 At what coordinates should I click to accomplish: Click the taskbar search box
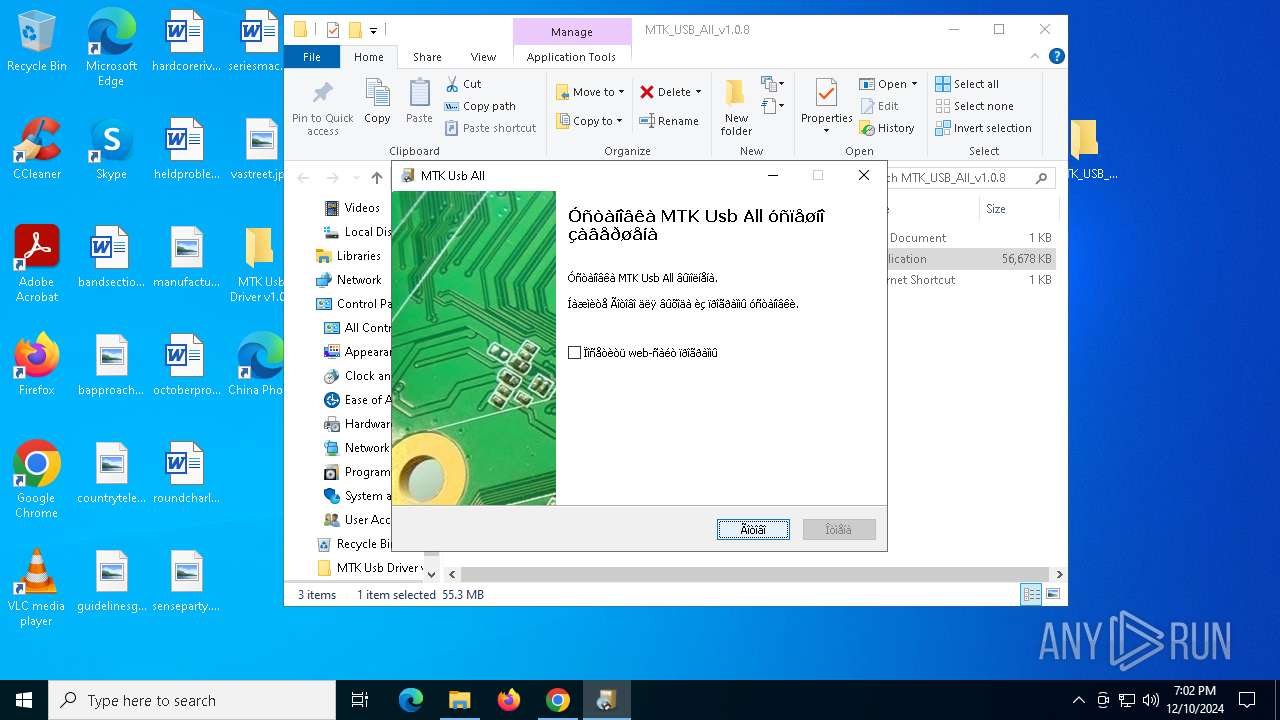point(192,700)
